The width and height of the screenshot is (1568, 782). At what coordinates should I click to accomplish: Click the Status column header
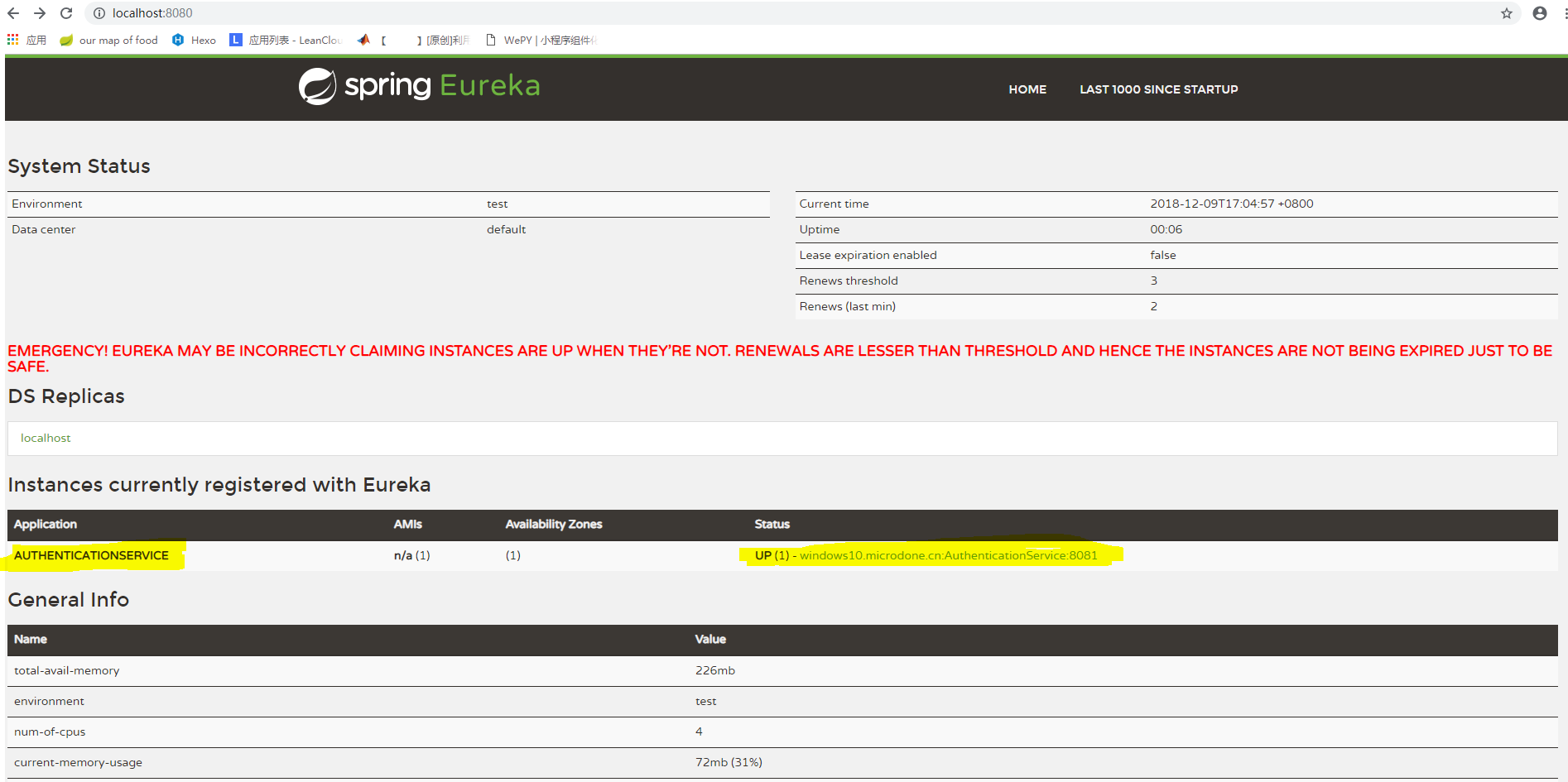[772, 524]
